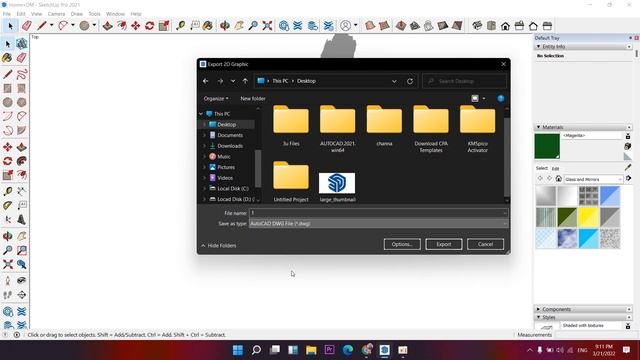This screenshot has width=640, height=360.
Task: Pick the yellow glass material swatch
Action: click(589, 217)
